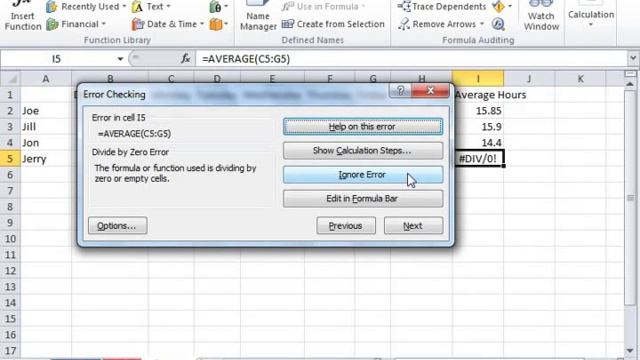Select column J header
Screen dimensions: 640x360
[x=529, y=79]
